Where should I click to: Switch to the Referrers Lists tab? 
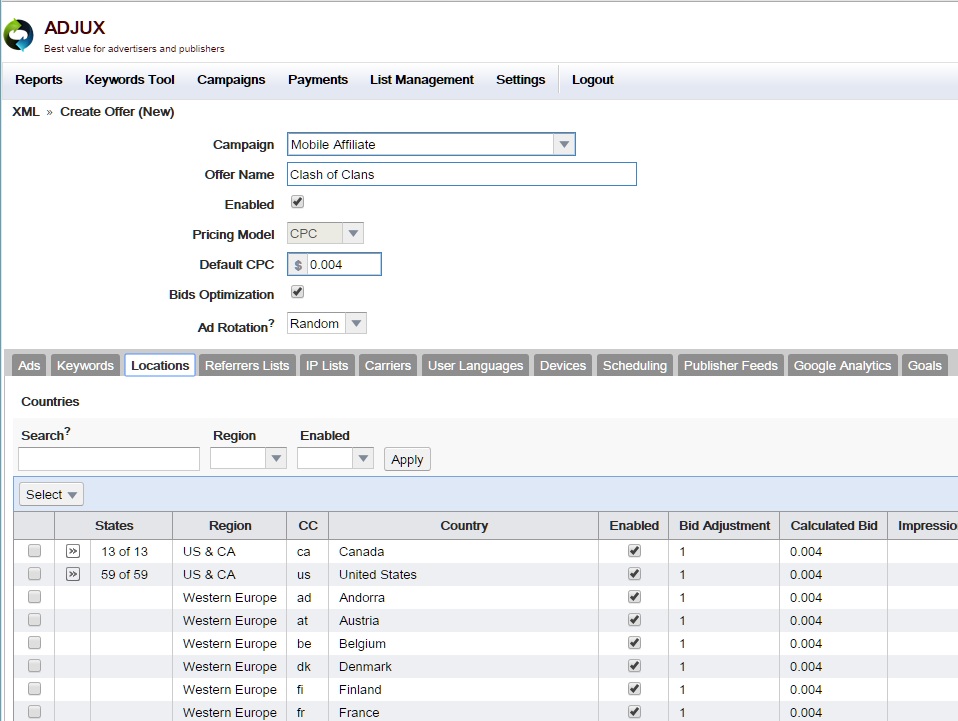pyautogui.click(x=247, y=365)
